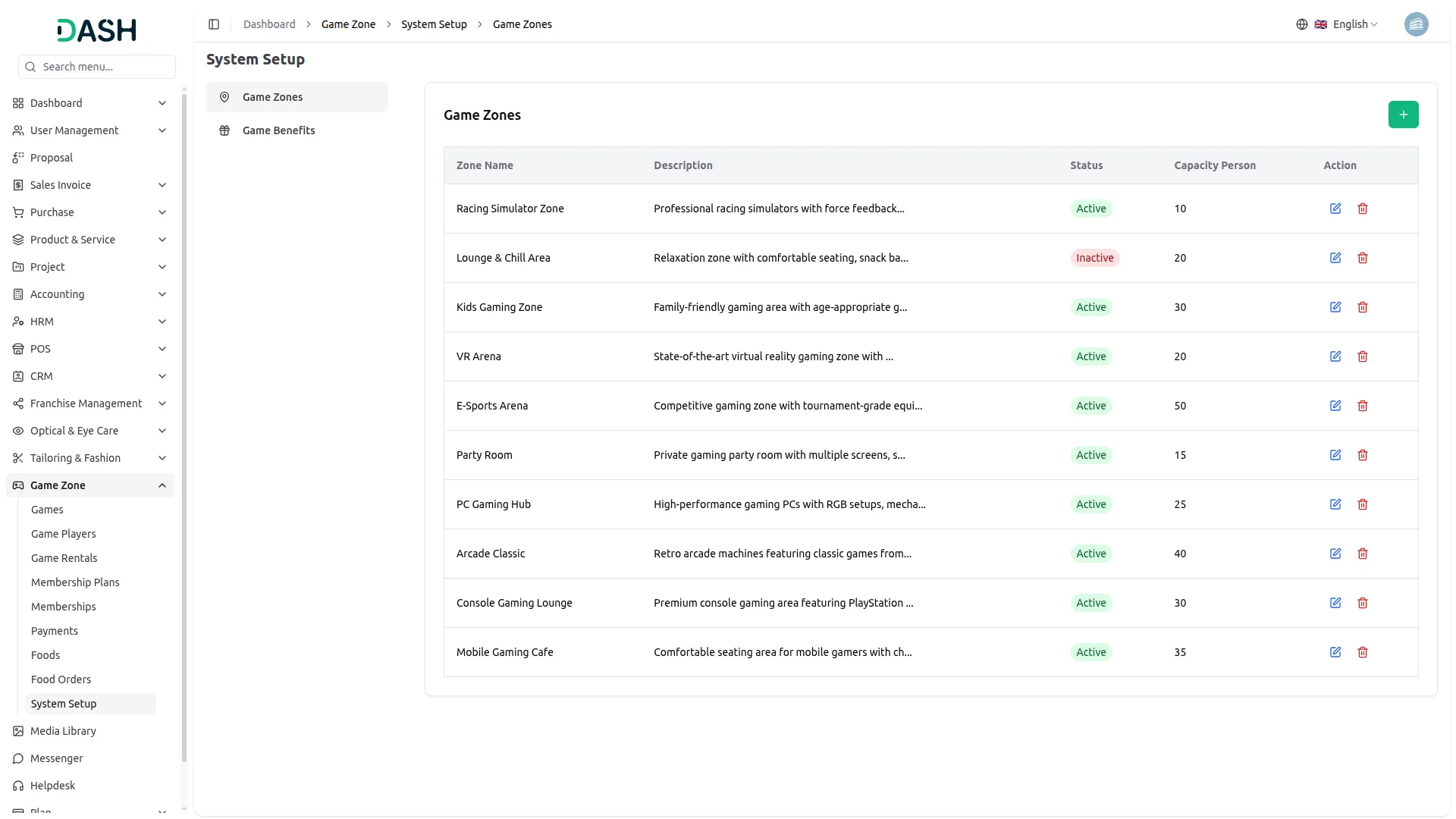This screenshot has height=819, width=1456.
Task: Collapse the Game Zone sidebar section
Action: point(162,485)
